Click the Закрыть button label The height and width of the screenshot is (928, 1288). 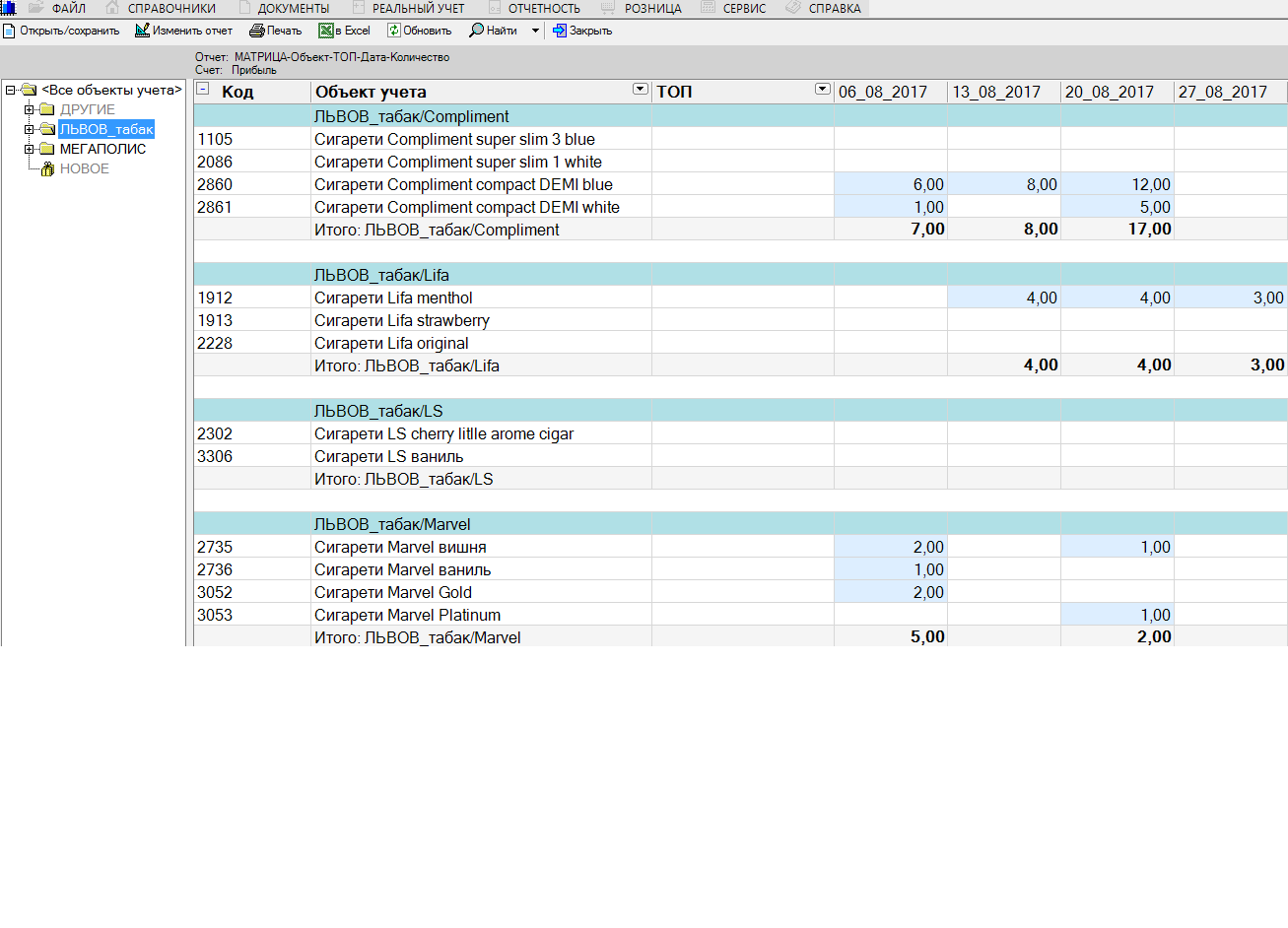click(591, 31)
